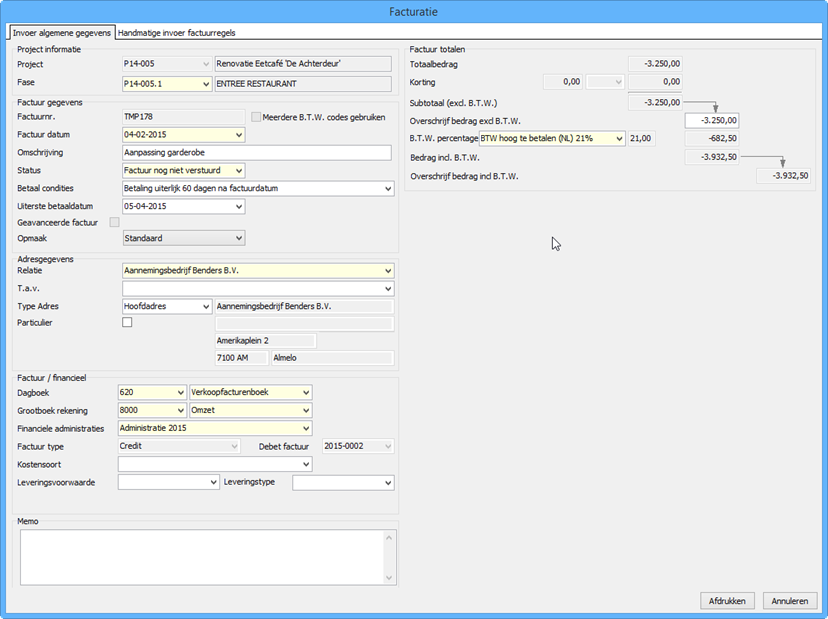Click the Subtotaal -3.250,00 value
828x619 pixels.
tap(655, 102)
